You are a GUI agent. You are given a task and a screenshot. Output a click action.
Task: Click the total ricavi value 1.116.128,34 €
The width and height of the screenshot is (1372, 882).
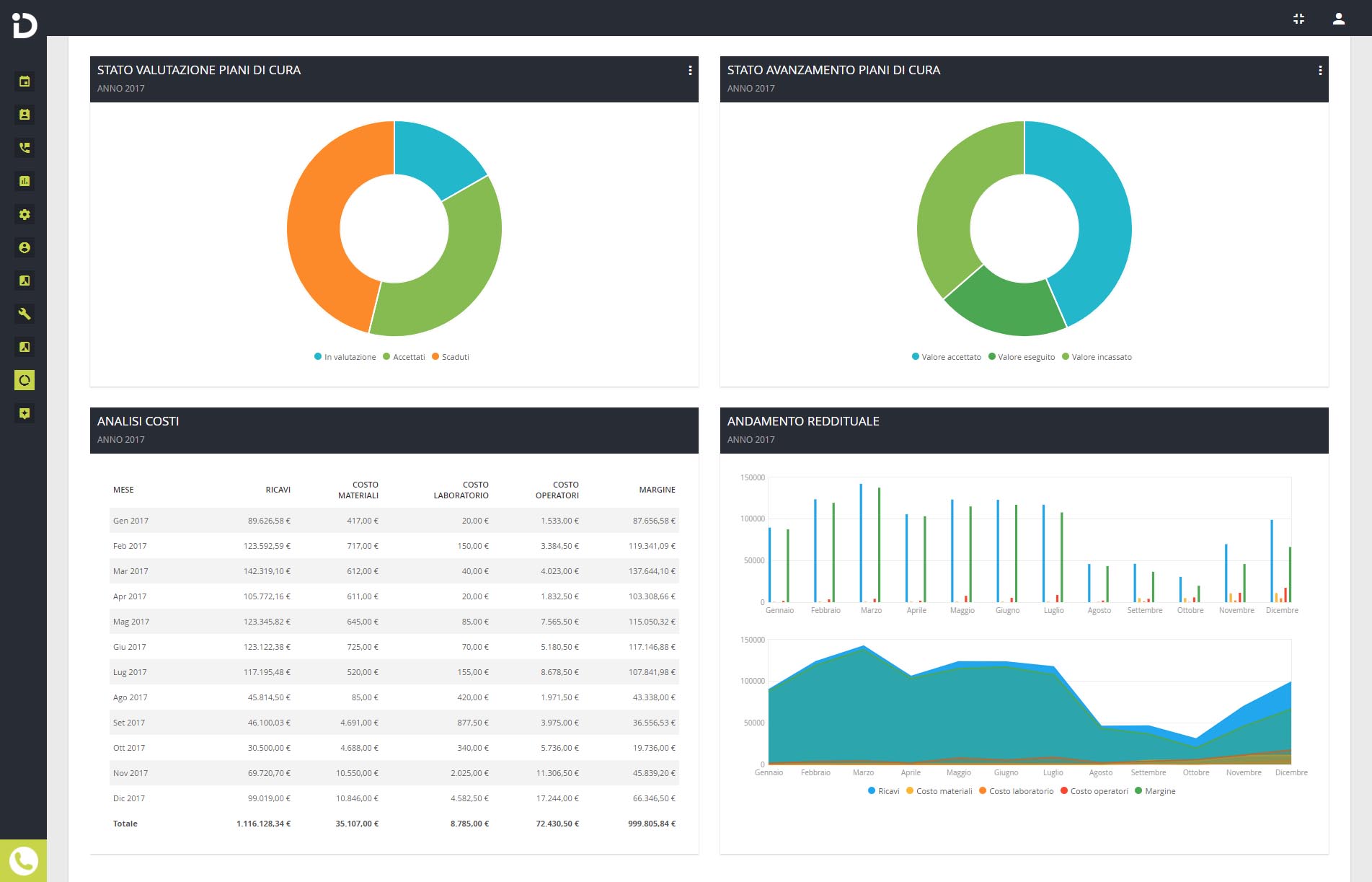[263, 824]
